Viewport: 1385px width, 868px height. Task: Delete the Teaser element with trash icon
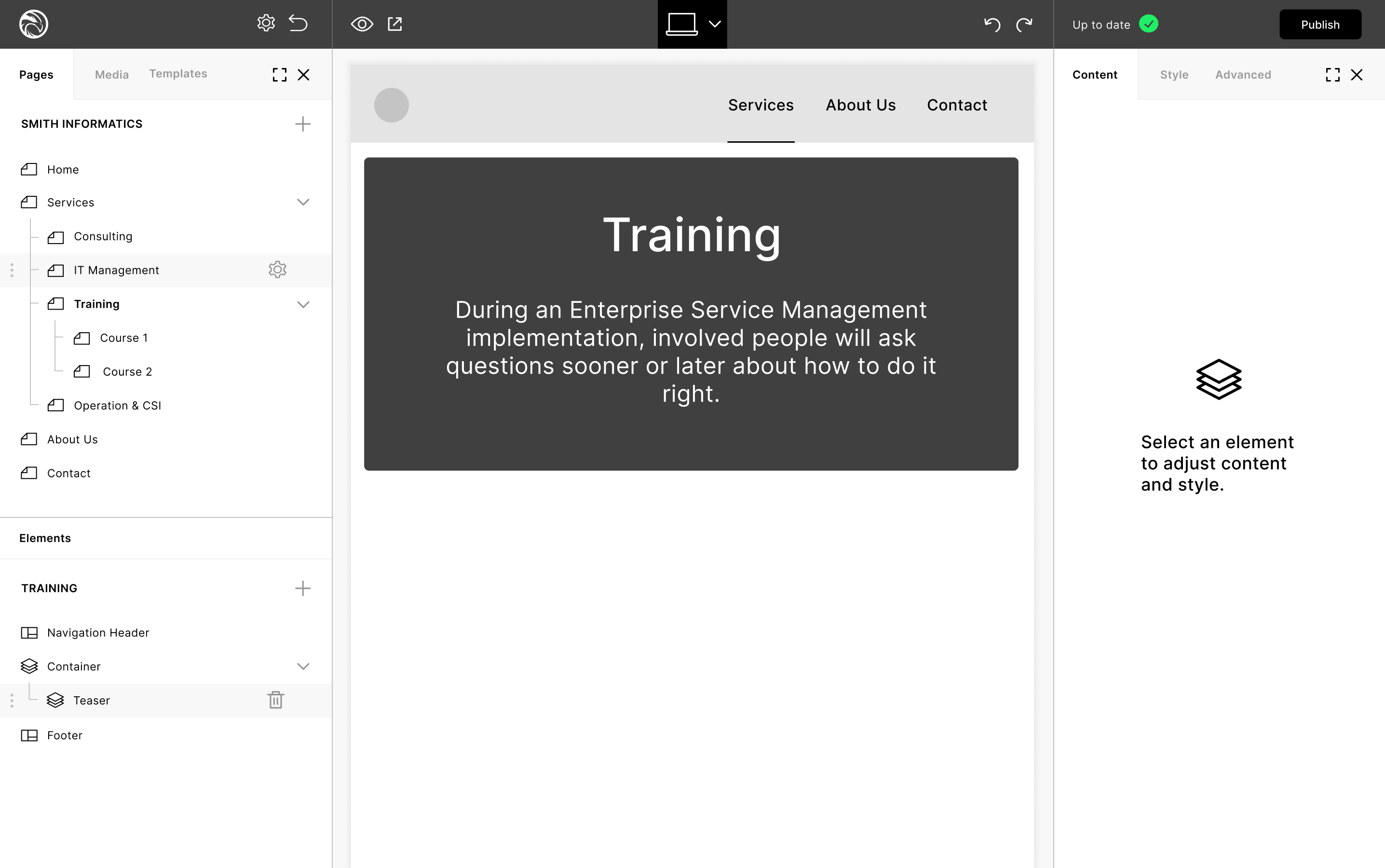tap(275, 700)
